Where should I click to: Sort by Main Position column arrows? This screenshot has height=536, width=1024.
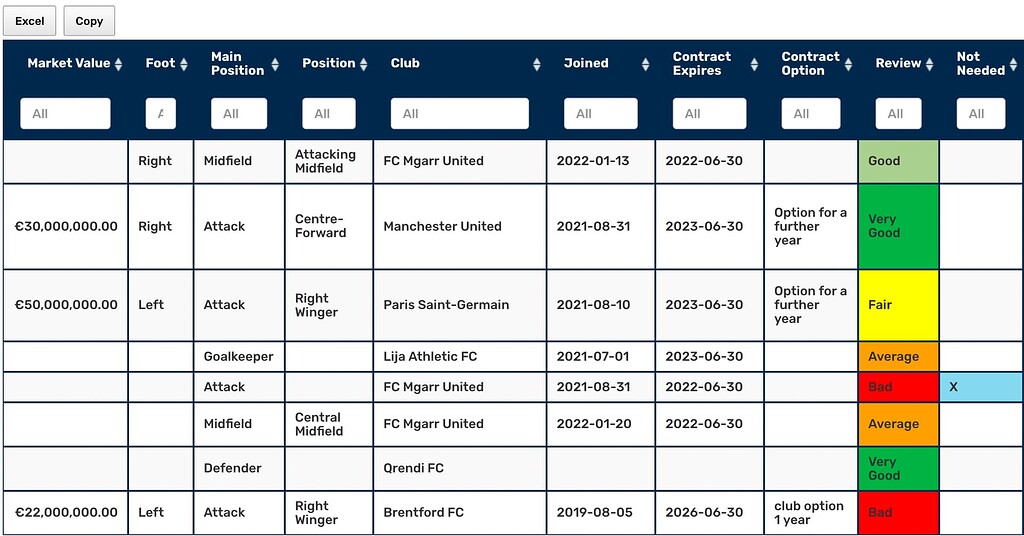point(275,64)
